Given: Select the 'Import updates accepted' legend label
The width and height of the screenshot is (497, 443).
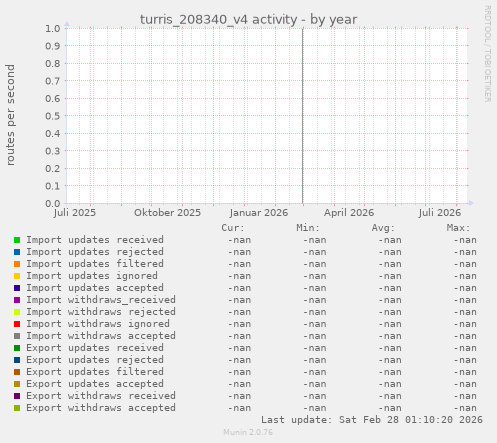Looking at the screenshot, I should (x=95, y=288).
